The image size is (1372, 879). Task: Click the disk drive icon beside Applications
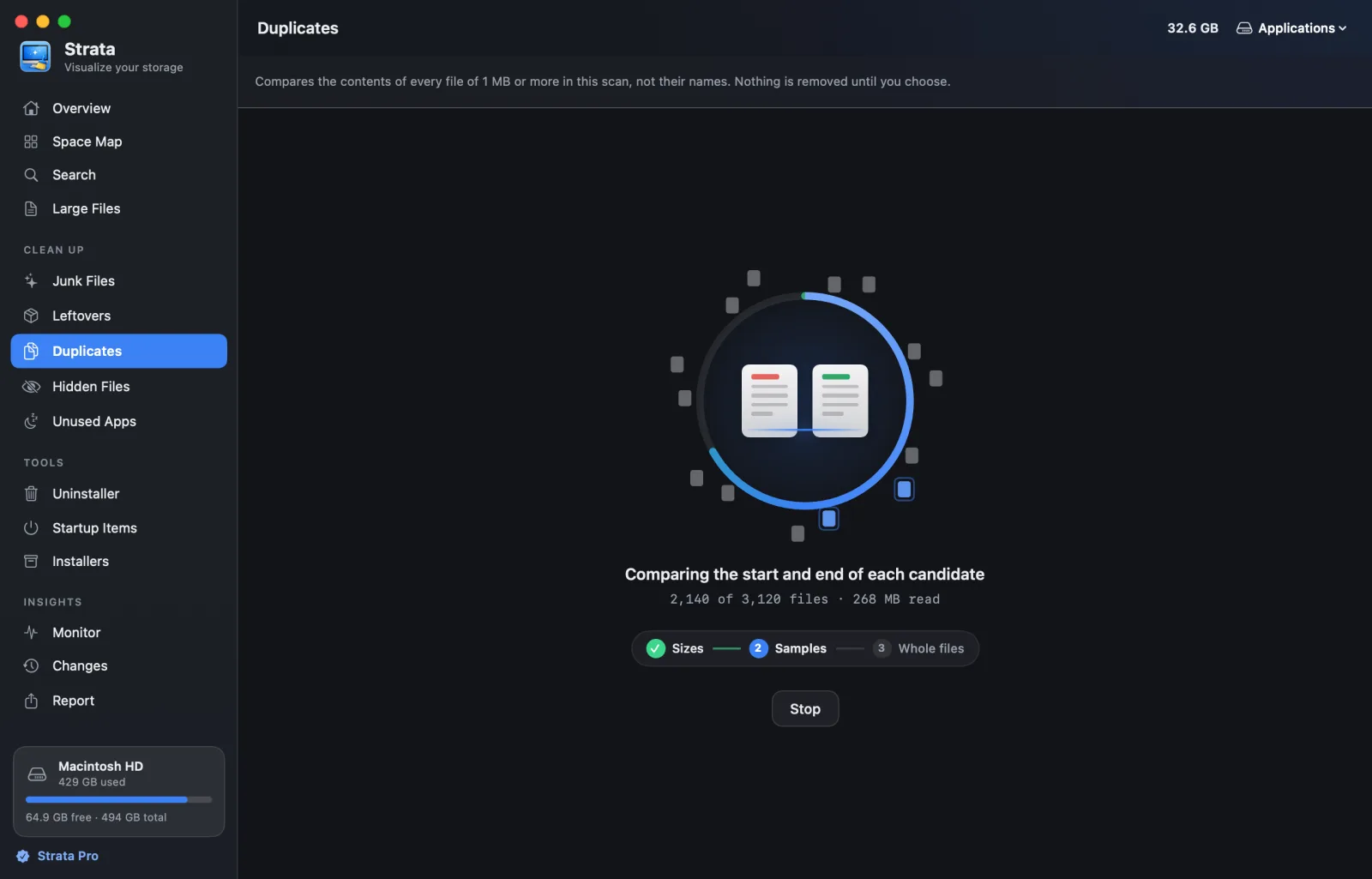coord(1244,28)
